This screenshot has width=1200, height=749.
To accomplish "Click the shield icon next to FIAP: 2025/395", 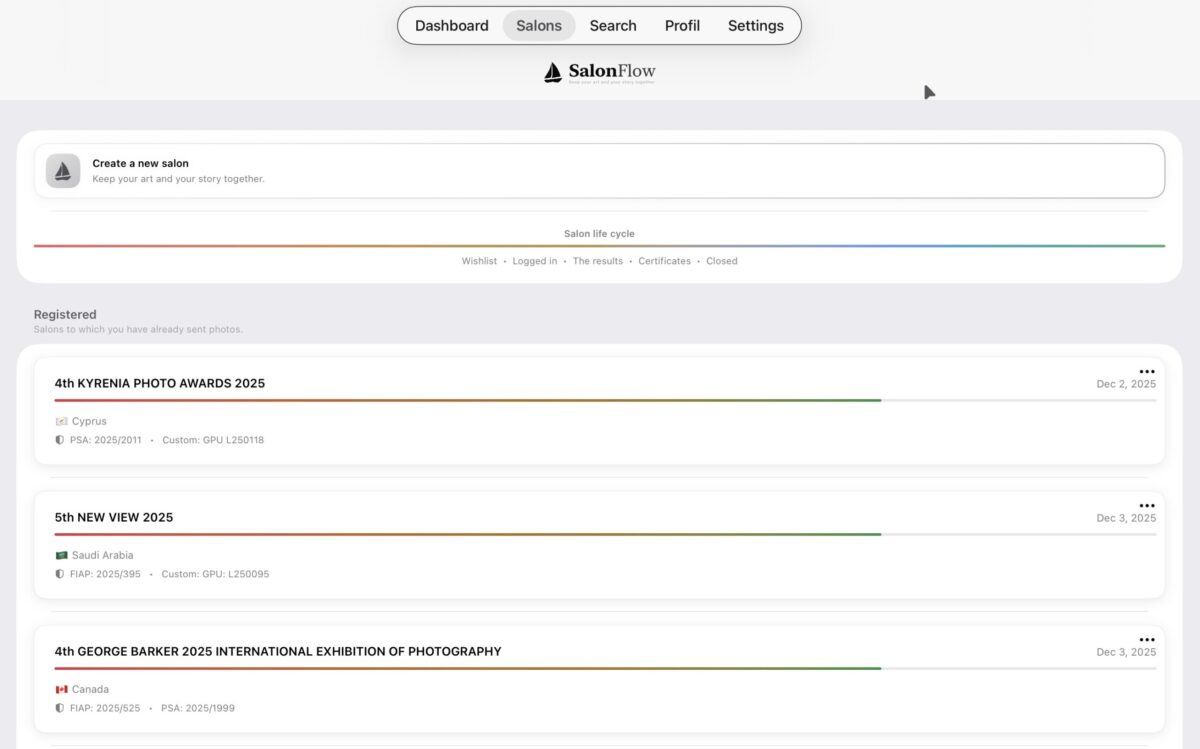I will click(60, 575).
